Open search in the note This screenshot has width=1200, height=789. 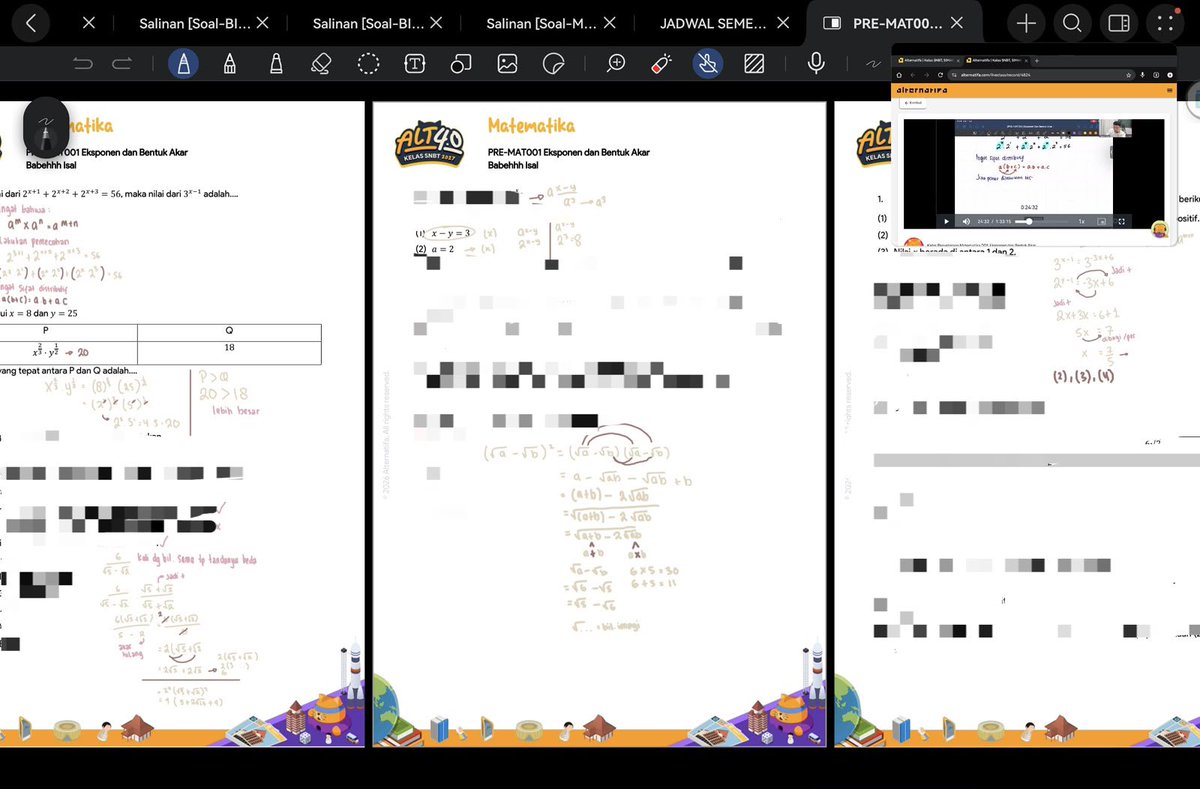[x=1072, y=23]
